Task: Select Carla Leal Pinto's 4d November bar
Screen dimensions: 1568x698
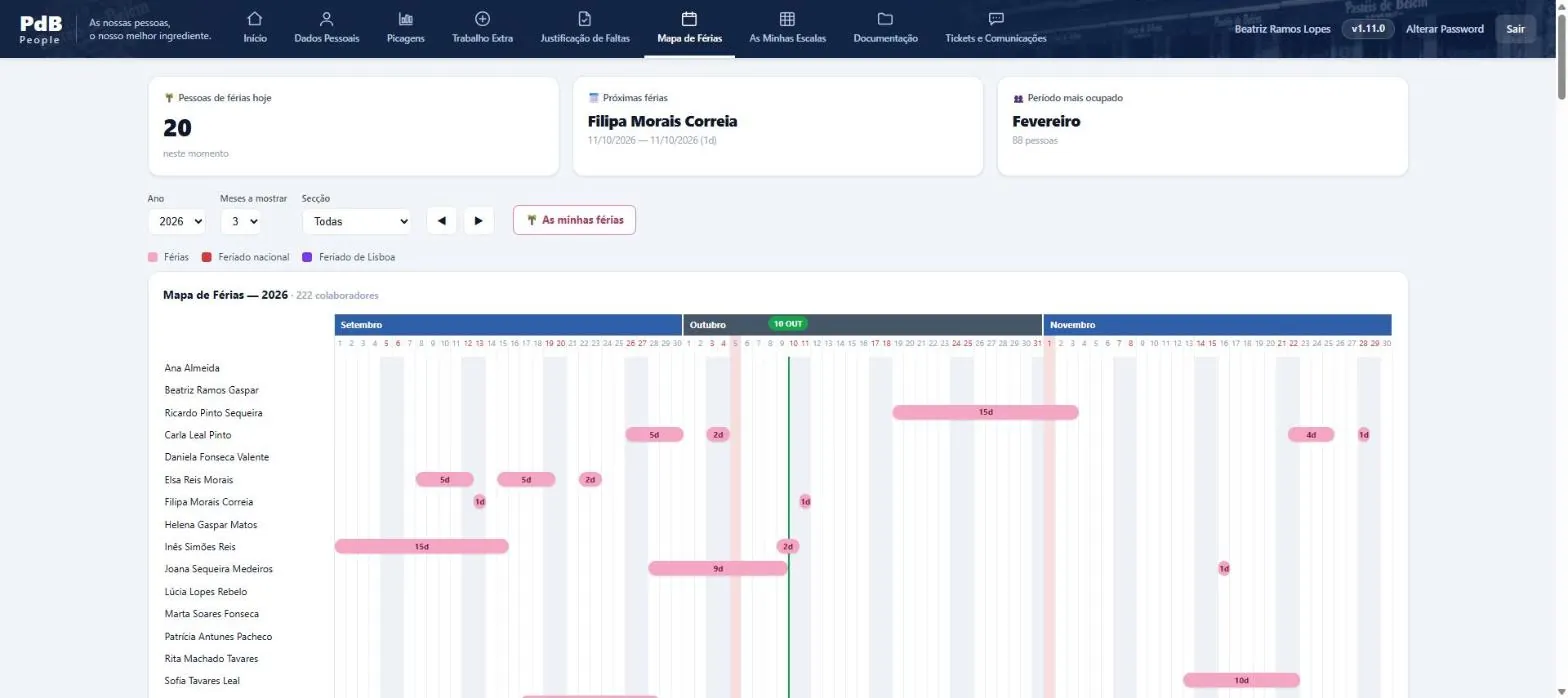Action: tap(1311, 434)
